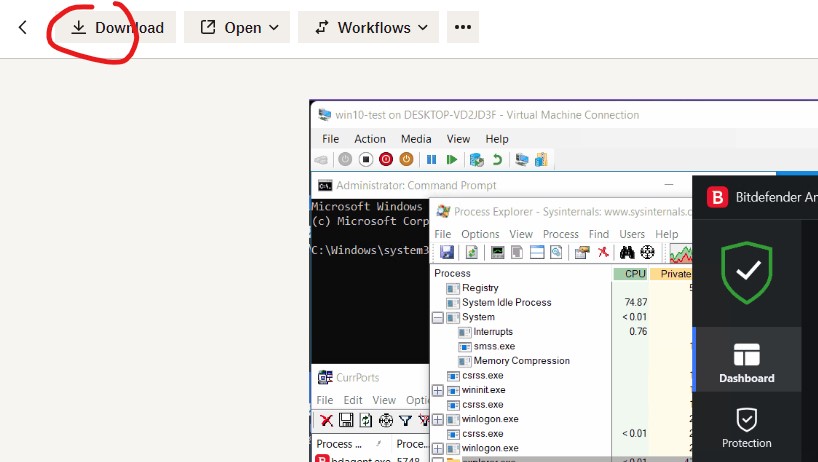Click the greyed VM Start power icon

tap(345, 160)
